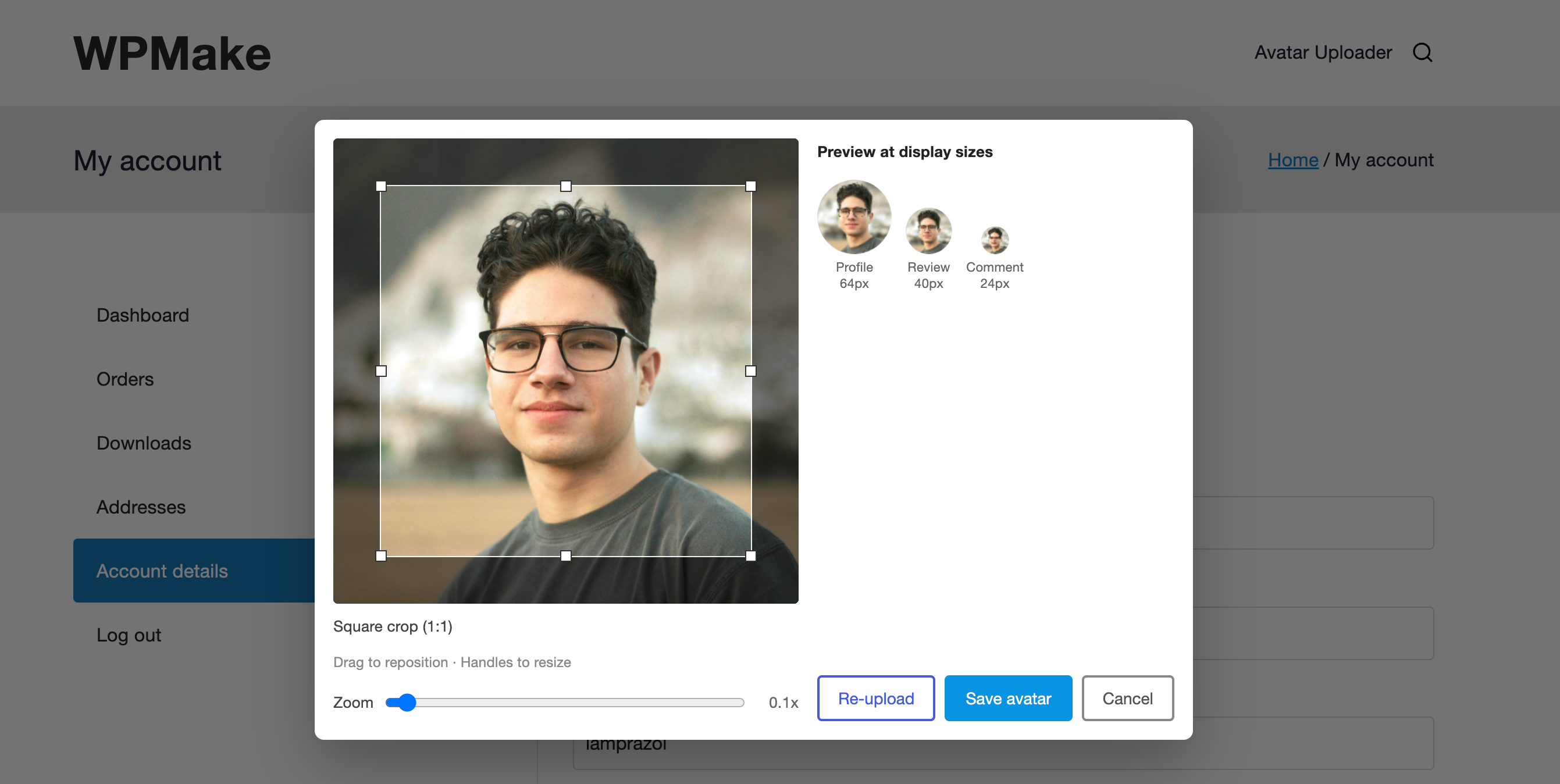Screen dimensions: 1560x784
Task: Click the top-left crop resize handle
Action: pos(381,187)
